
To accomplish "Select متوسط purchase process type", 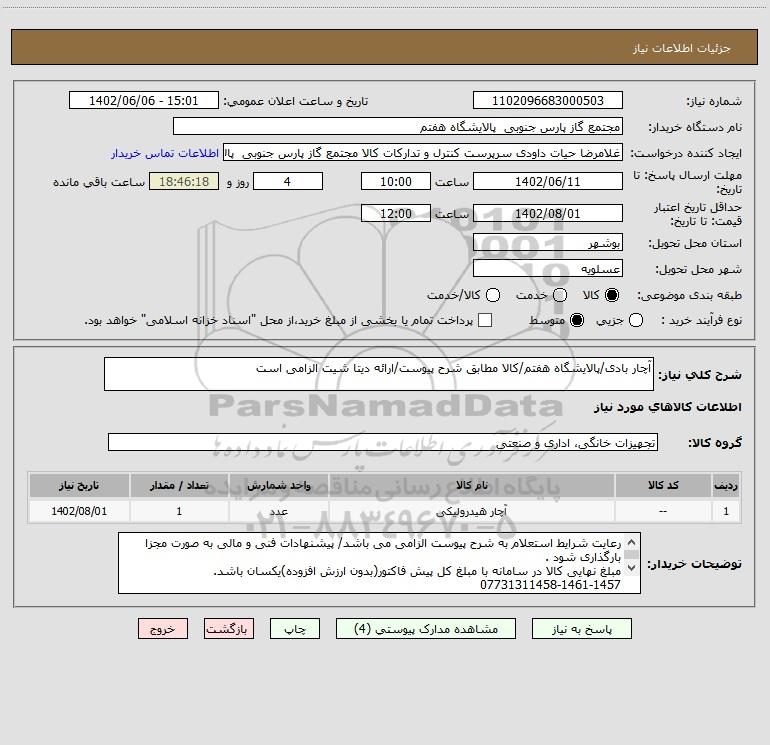I will [x=577, y=320].
